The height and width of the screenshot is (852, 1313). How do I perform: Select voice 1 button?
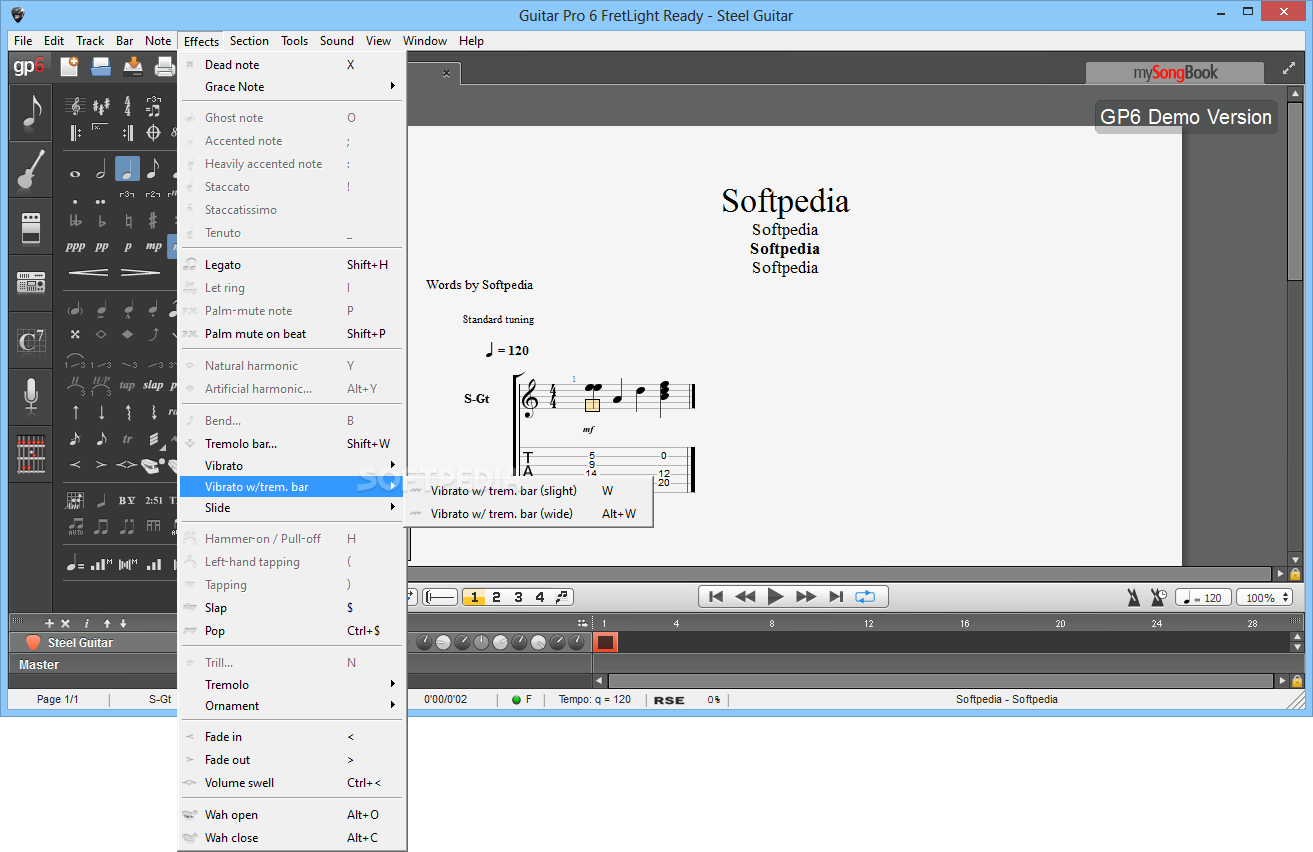(474, 597)
